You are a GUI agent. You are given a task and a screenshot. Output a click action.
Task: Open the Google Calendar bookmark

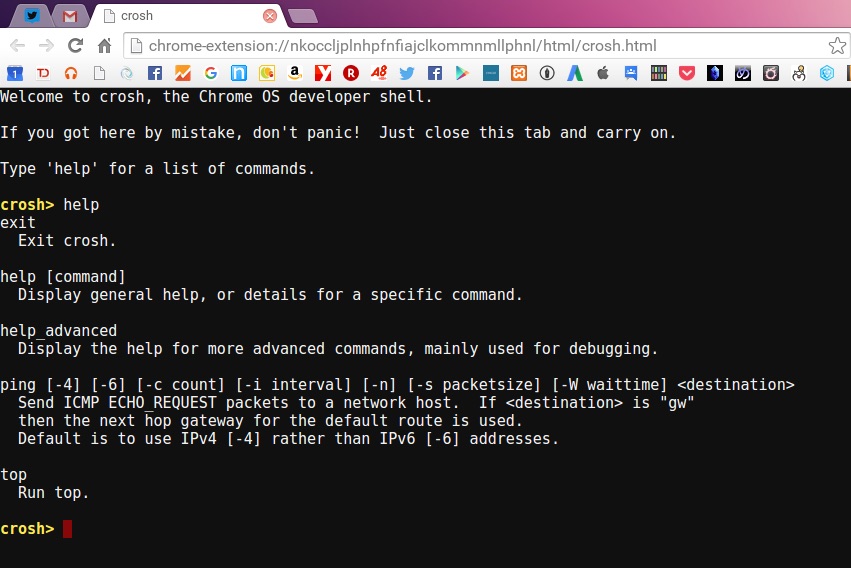pos(15,73)
